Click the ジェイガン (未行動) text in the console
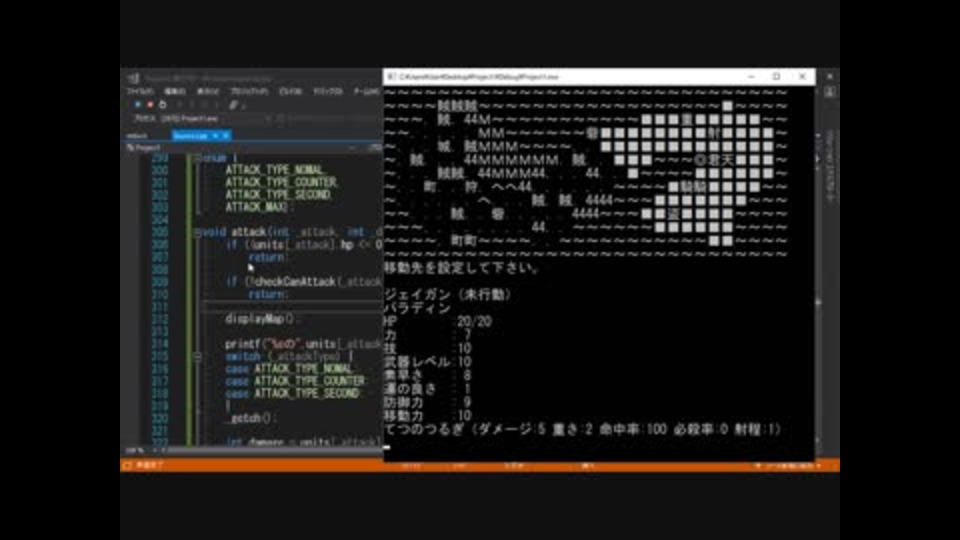Viewport: 960px width, 540px height. coord(448,294)
